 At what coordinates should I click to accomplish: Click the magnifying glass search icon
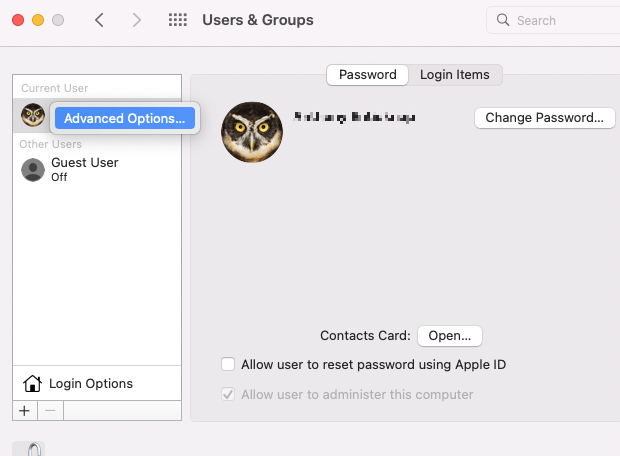pyautogui.click(x=503, y=20)
